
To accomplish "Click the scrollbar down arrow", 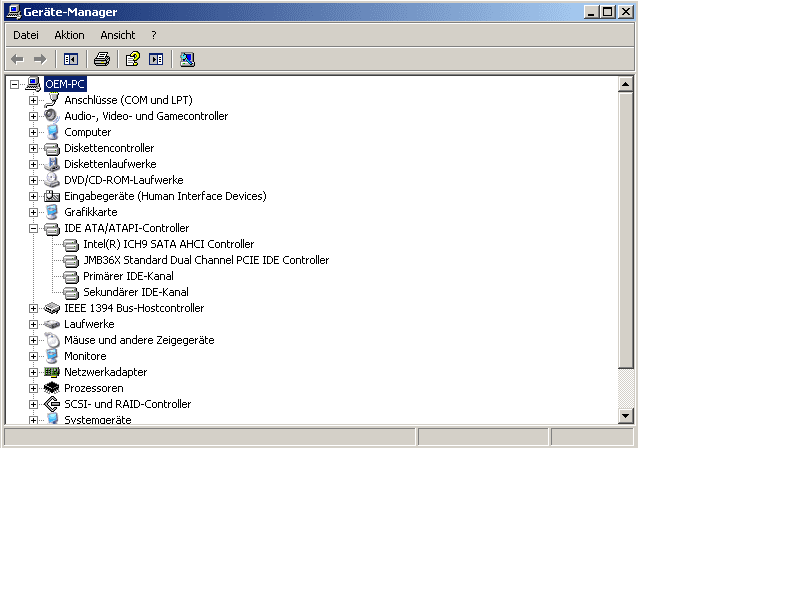I will pyautogui.click(x=626, y=416).
